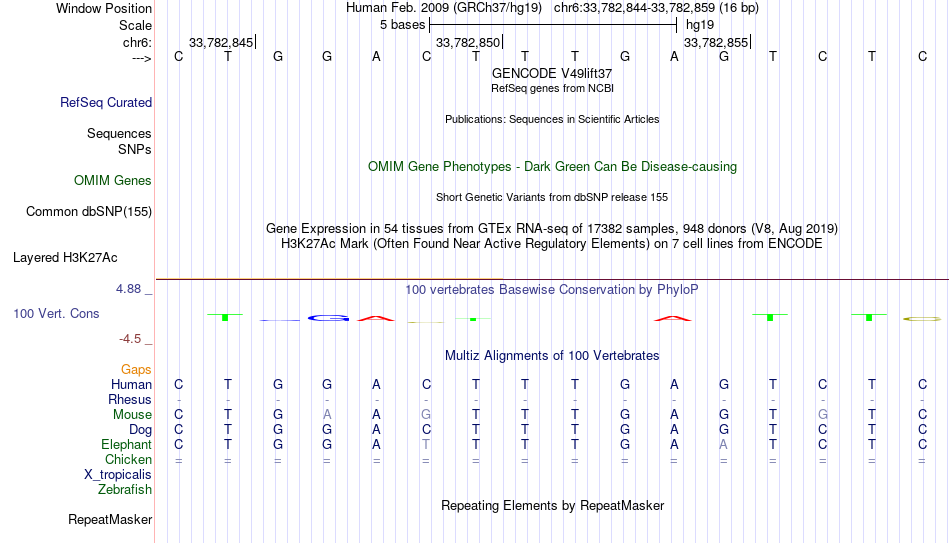The height and width of the screenshot is (543, 950).
Task: Select the Elephant species row label
Action: click(x=127, y=444)
